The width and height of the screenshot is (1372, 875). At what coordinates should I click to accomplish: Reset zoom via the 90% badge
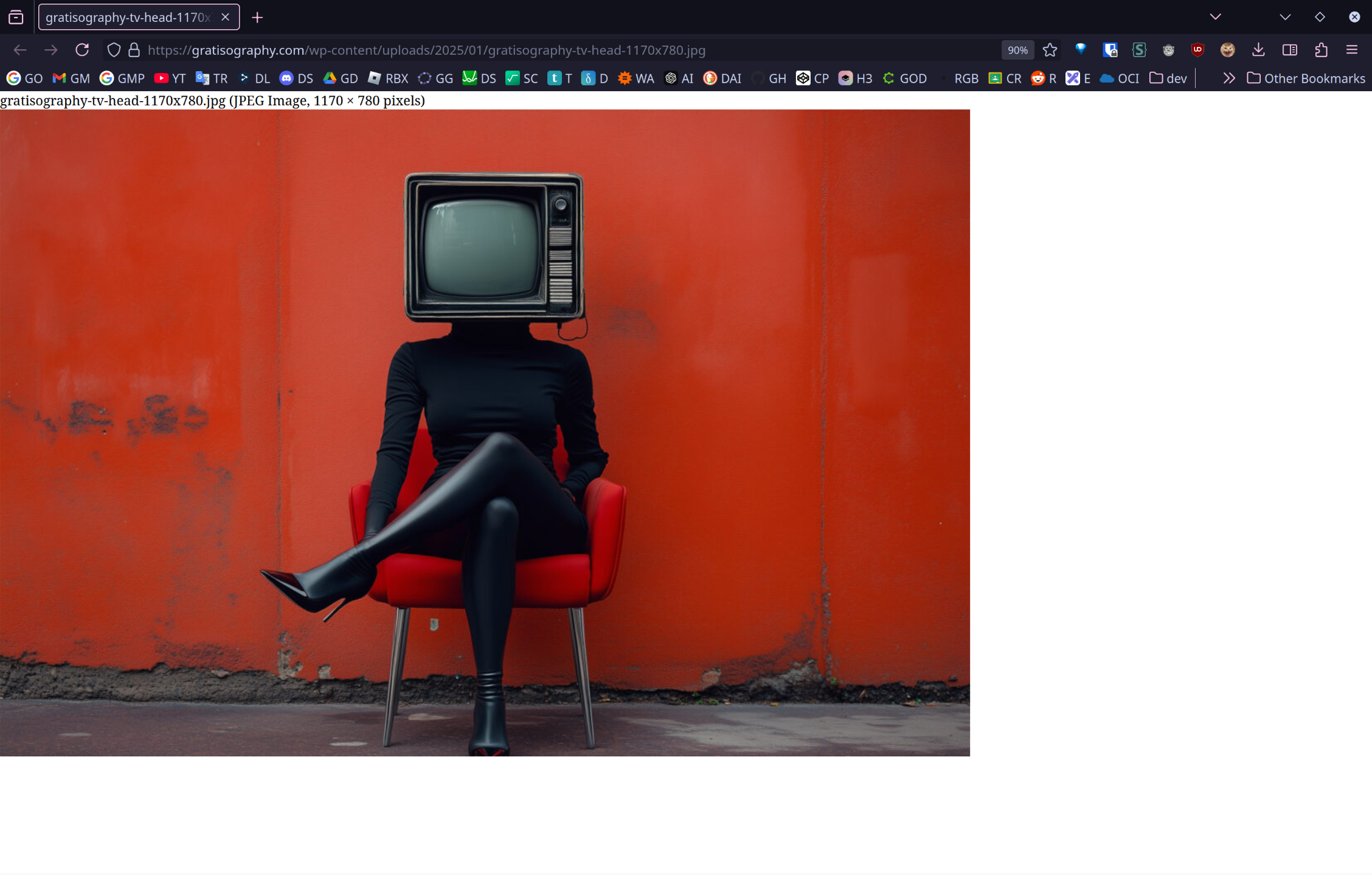coord(1017,50)
